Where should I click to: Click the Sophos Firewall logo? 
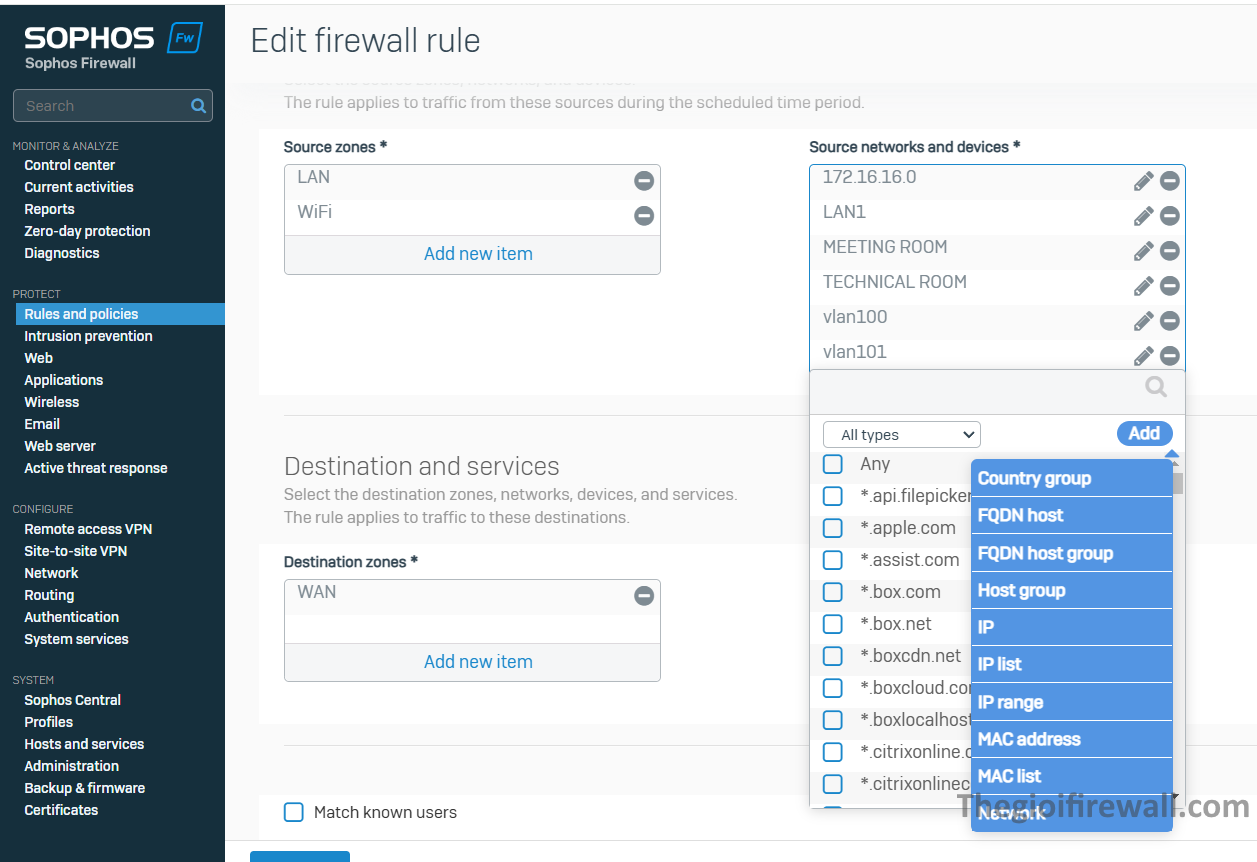(113, 47)
